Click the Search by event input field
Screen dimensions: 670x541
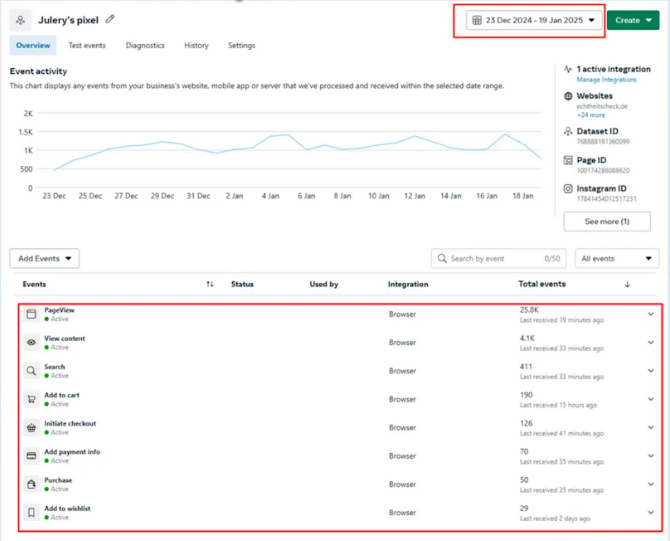pyautogui.click(x=499, y=259)
